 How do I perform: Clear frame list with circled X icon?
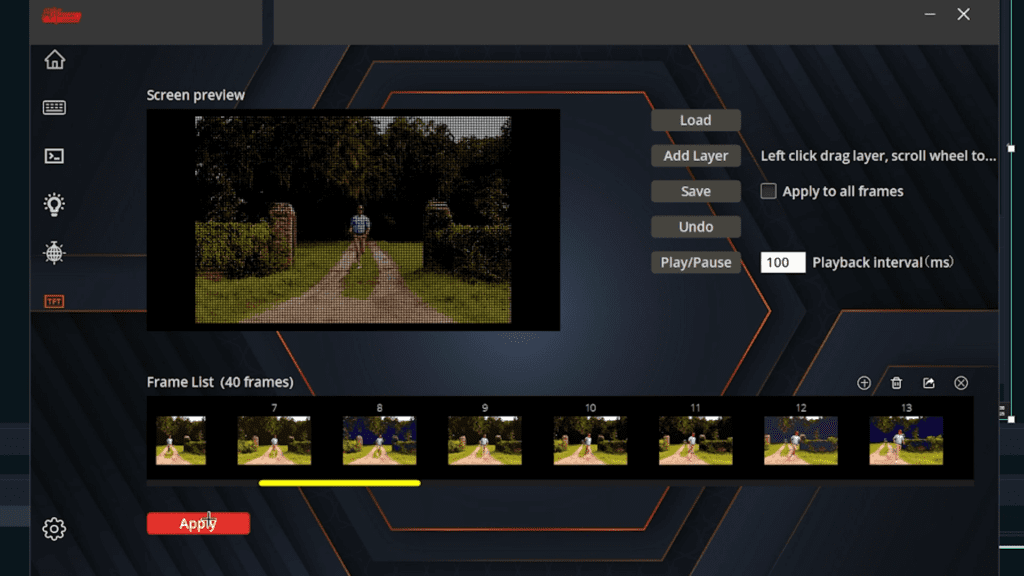click(x=961, y=383)
